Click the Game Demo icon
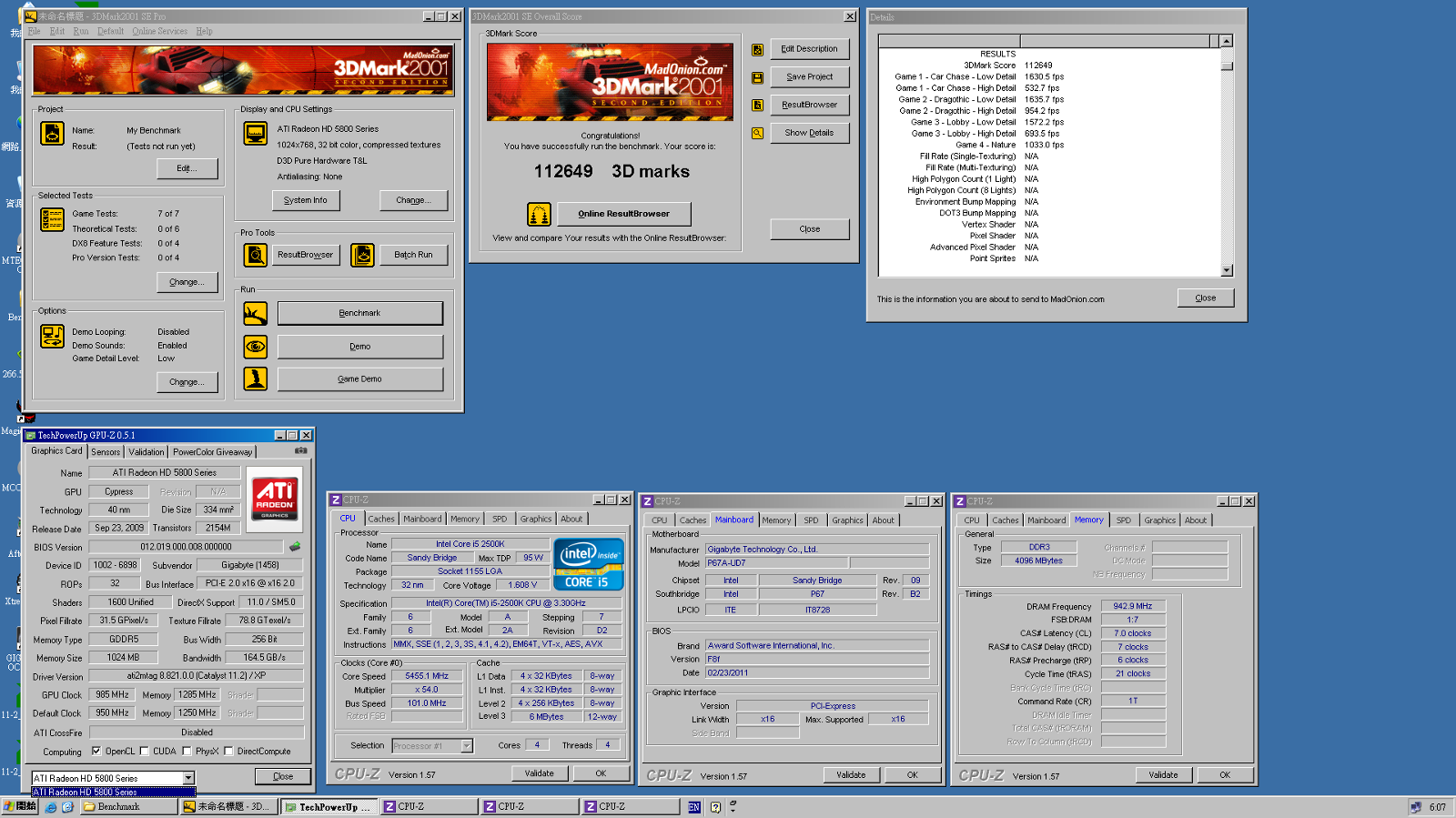The height and width of the screenshot is (818, 1456). coord(256,379)
